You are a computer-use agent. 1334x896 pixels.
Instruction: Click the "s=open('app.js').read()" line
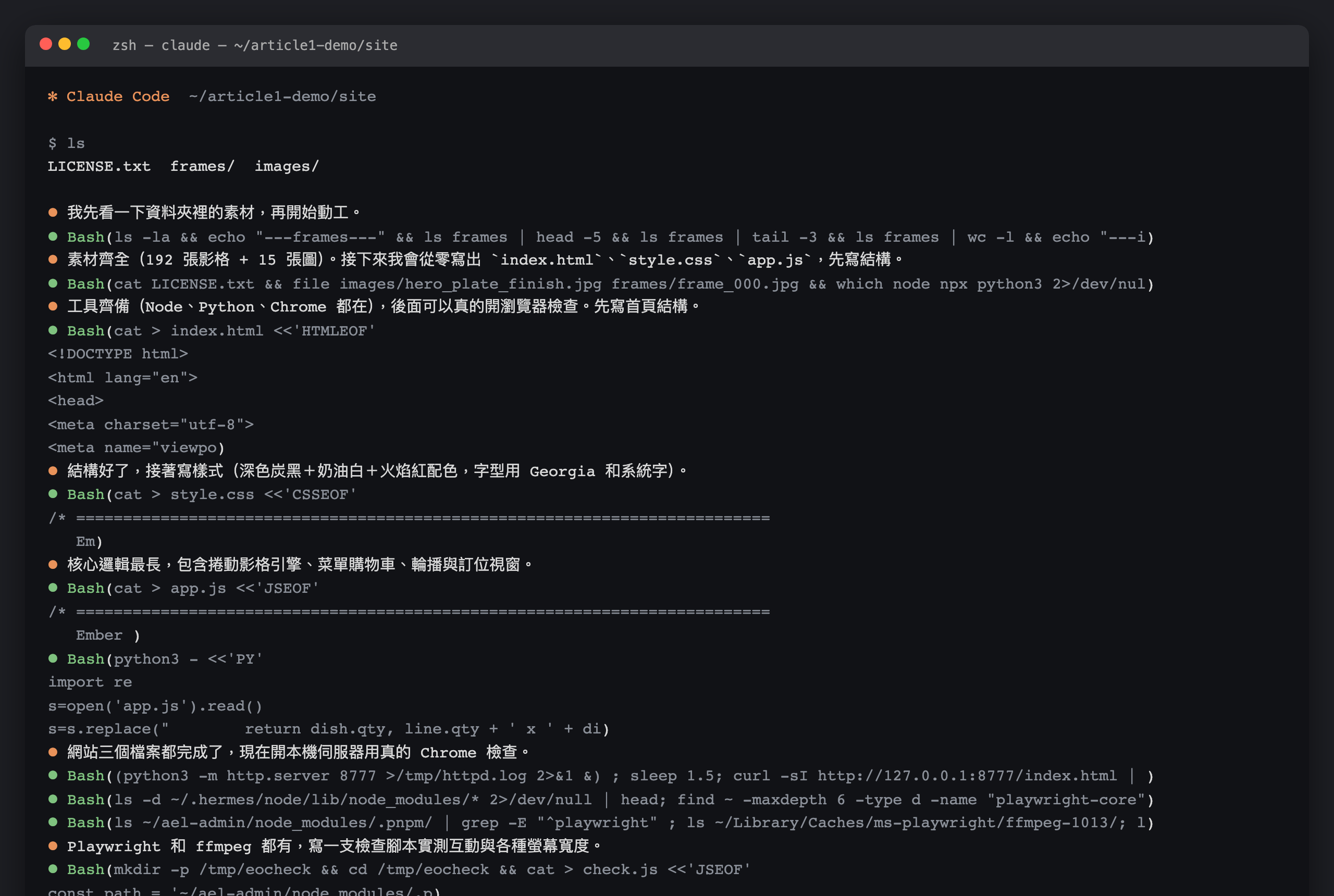(155, 706)
